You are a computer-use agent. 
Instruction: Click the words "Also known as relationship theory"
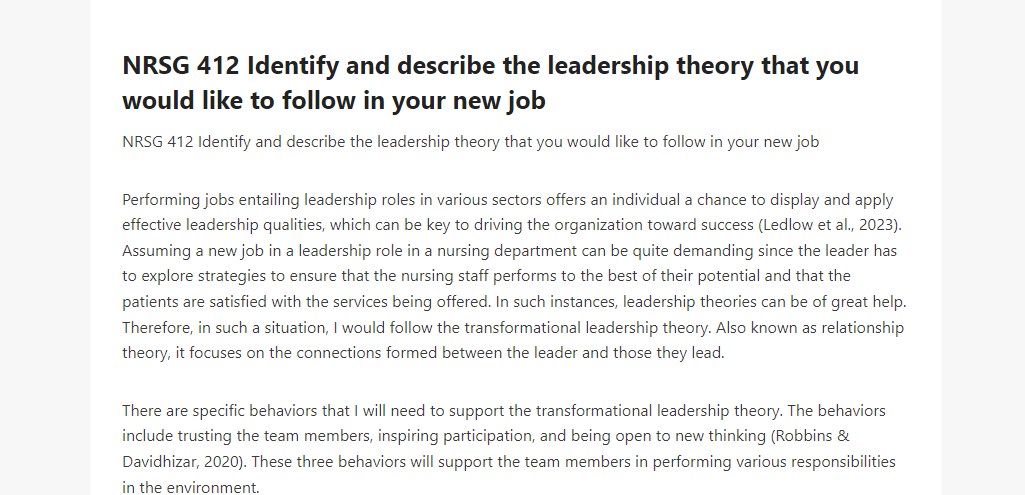tap(513, 340)
